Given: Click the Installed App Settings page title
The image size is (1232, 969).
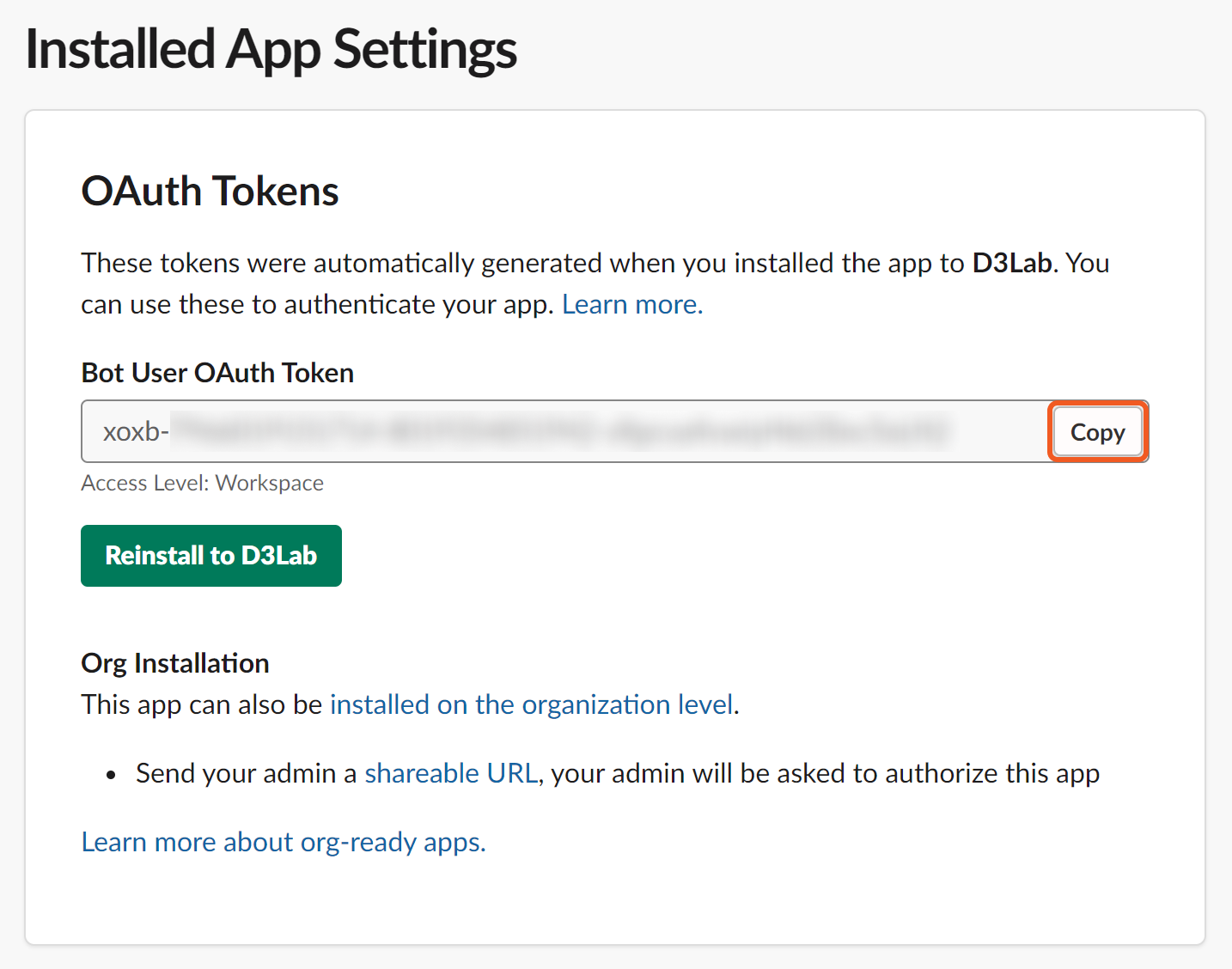Looking at the screenshot, I should pos(271,49).
